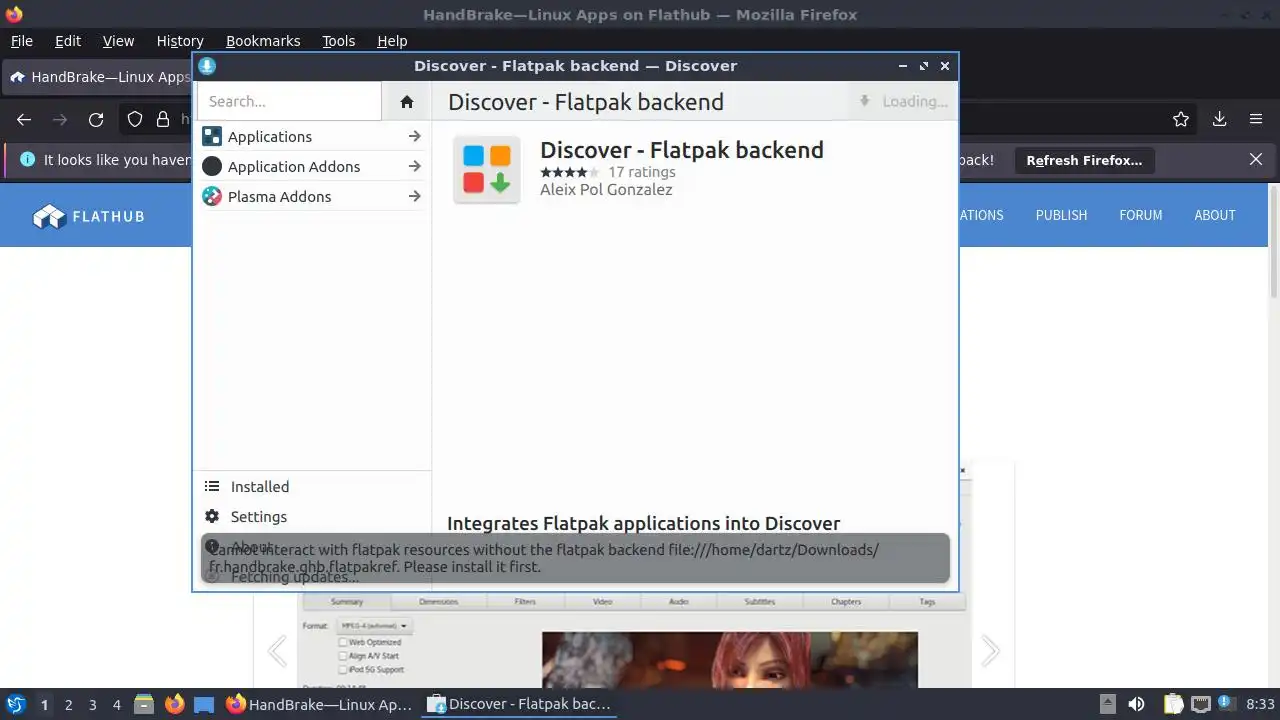The width and height of the screenshot is (1280, 720).
Task: Open the PUBLISH link on Flathub
Action: click(1061, 215)
